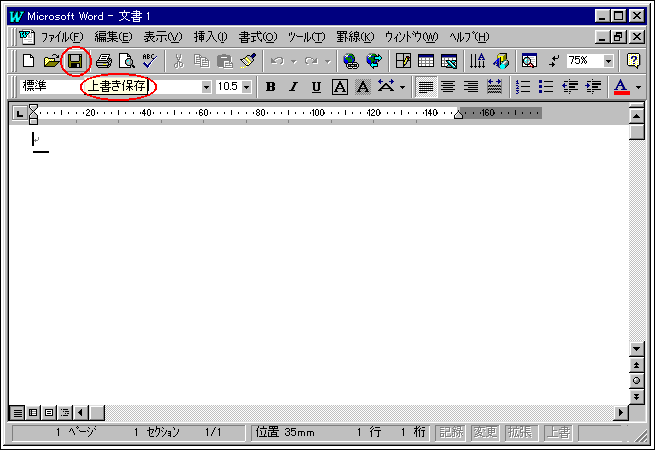
Task: Show the Web toolbar
Action: point(374,61)
